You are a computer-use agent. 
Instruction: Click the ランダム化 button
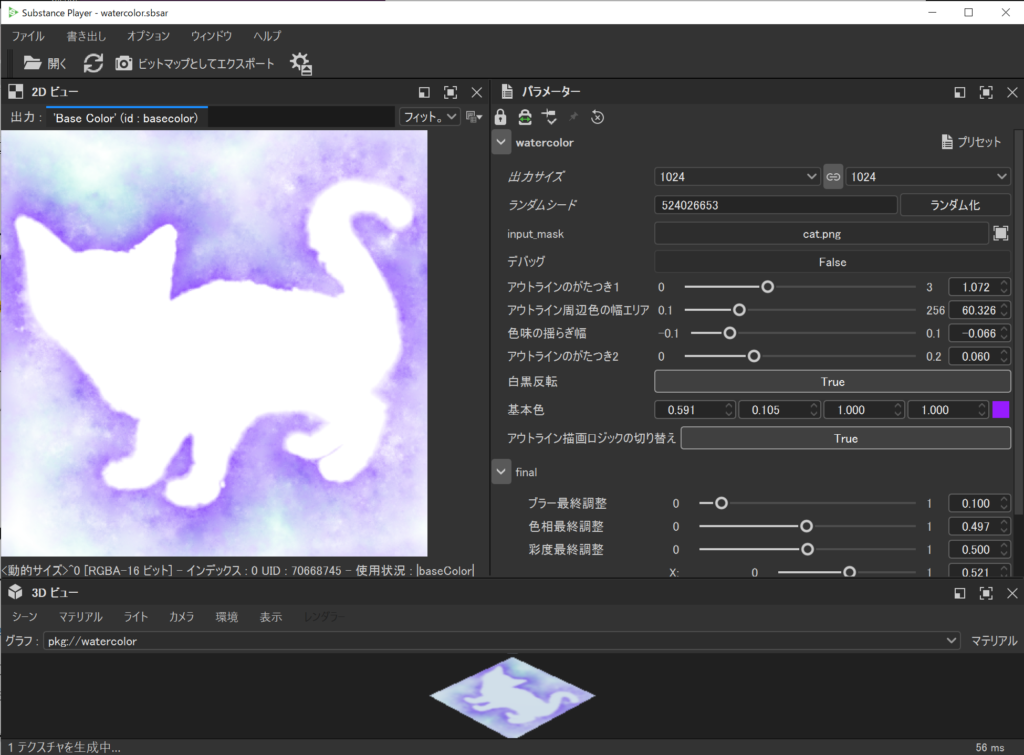click(x=955, y=205)
